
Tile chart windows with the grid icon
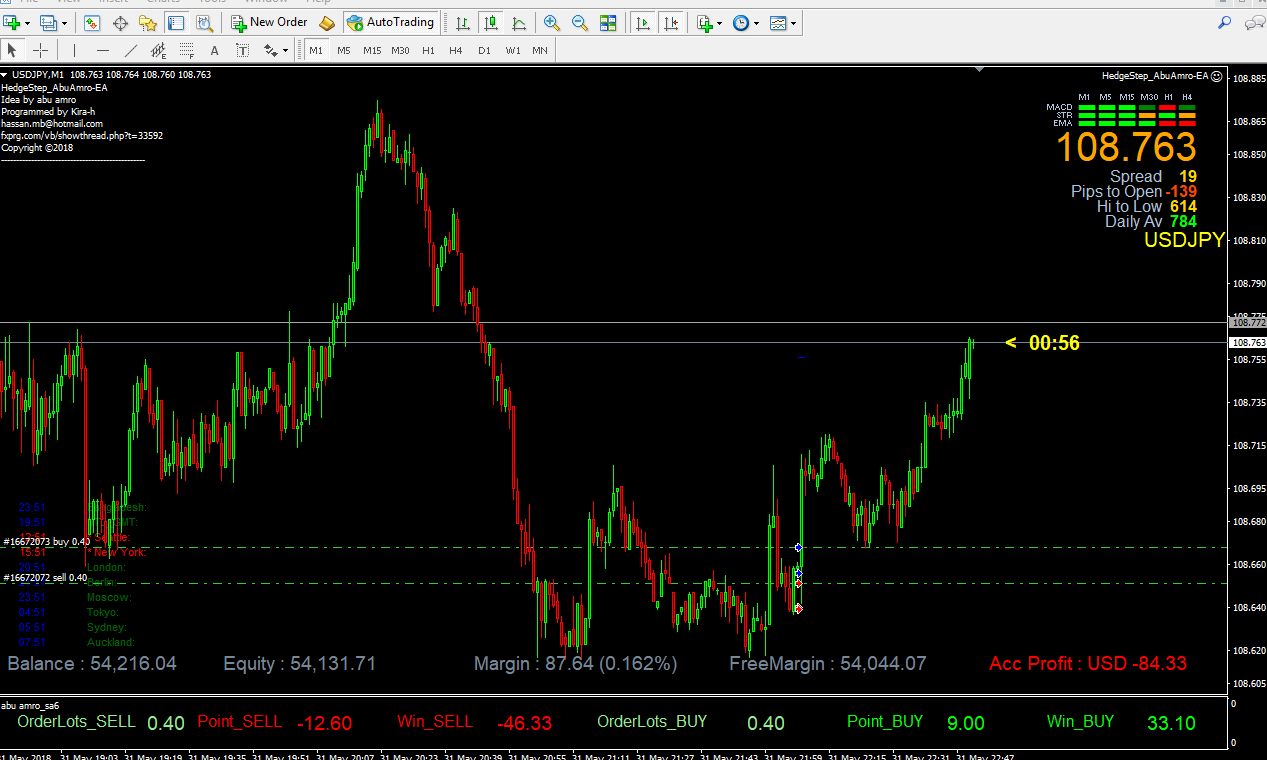(608, 22)
